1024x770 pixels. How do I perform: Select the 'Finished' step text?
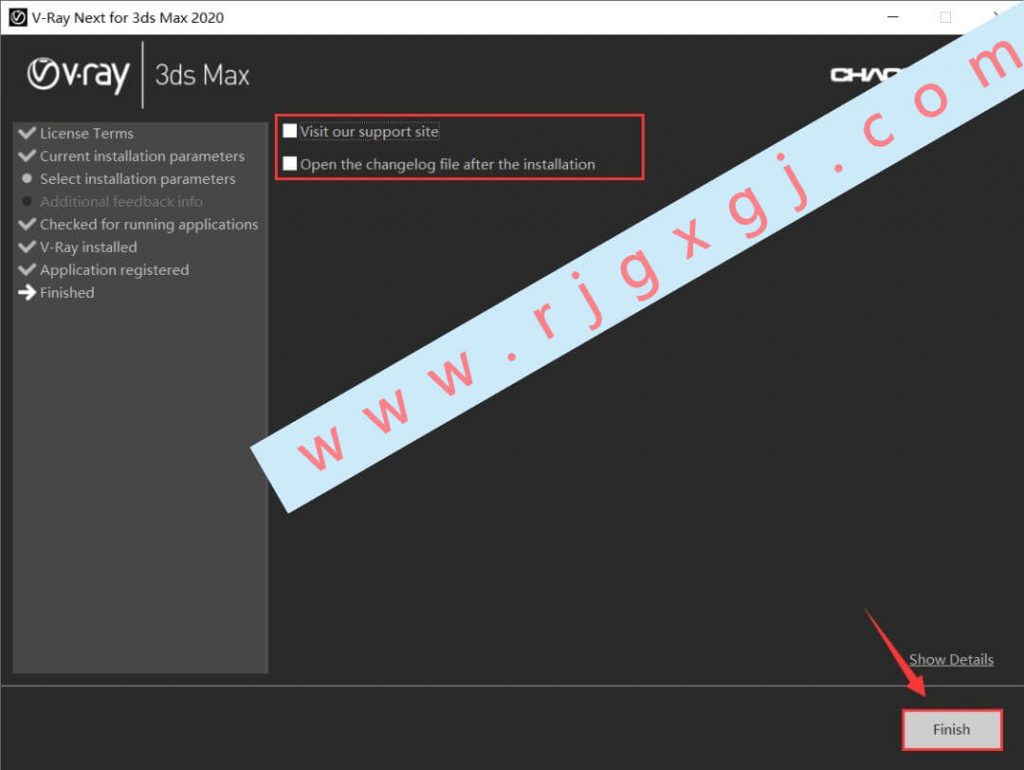(x=67, y=293)
